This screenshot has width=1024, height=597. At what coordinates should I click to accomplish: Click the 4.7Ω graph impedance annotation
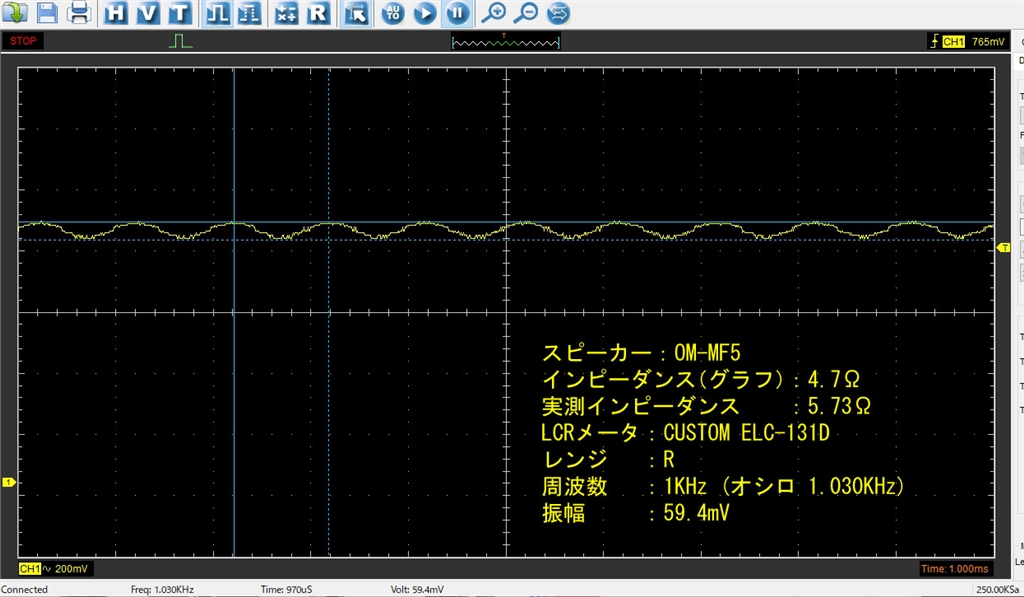[x=833, y=379]
